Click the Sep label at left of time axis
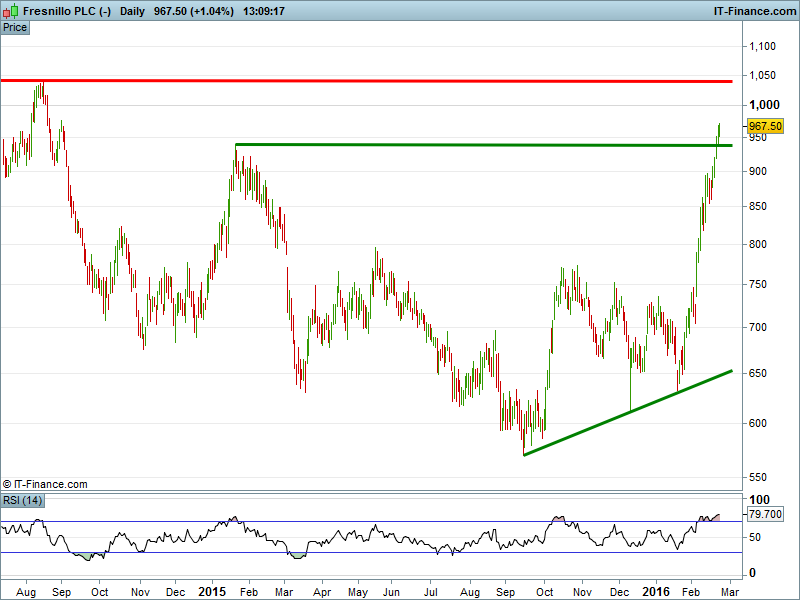Image resolution: width=800 pixels, height=600 pixels. point(60,592)
